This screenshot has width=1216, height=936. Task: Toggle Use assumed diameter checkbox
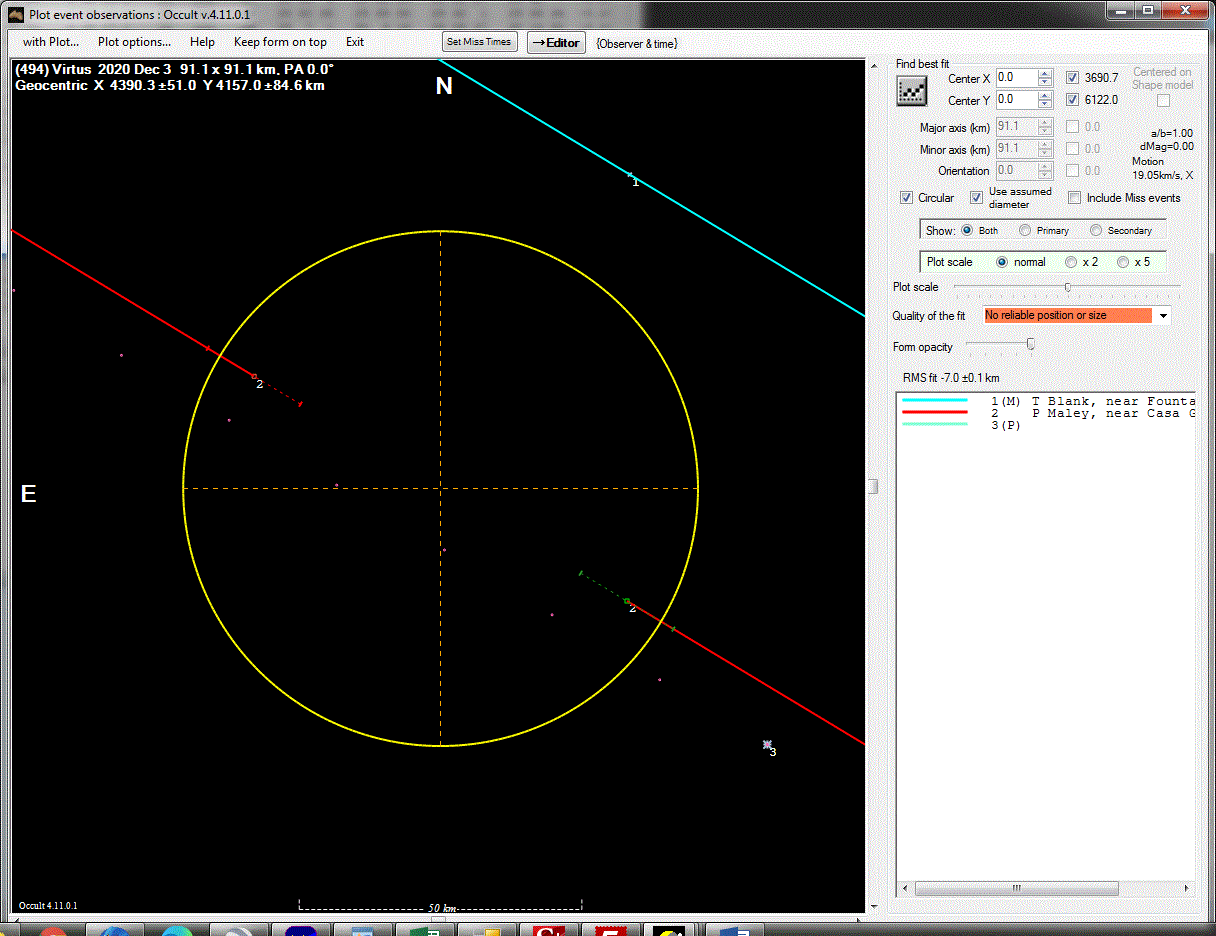[x=976, y=198]
